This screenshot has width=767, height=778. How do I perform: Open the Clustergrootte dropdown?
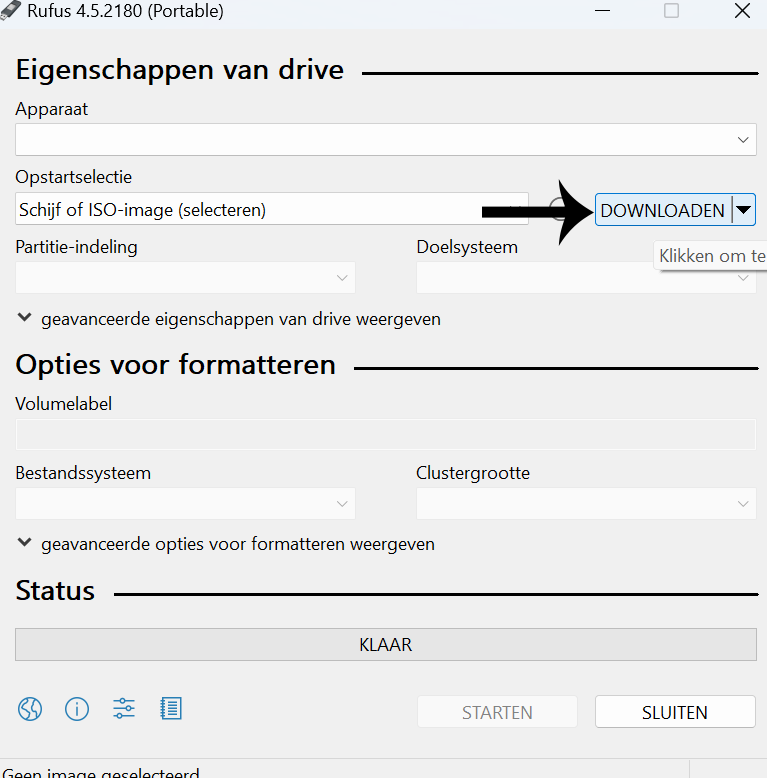click(586, 504)
